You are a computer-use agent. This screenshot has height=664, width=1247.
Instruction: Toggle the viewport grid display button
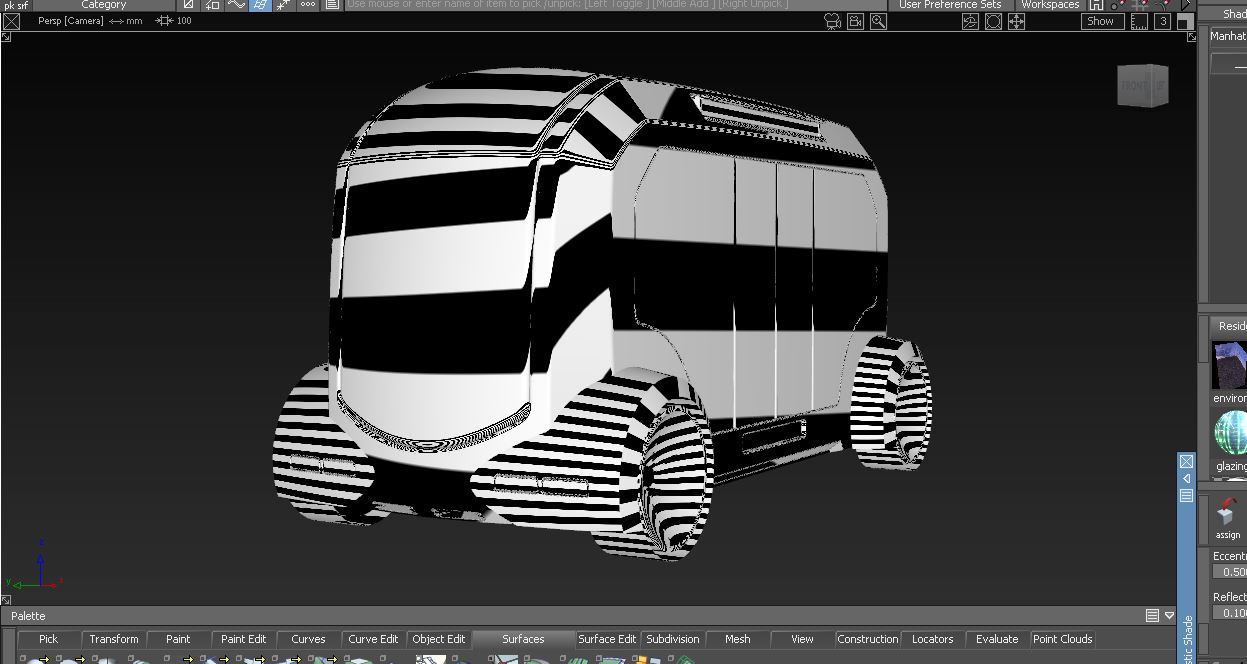(1138, 21)
